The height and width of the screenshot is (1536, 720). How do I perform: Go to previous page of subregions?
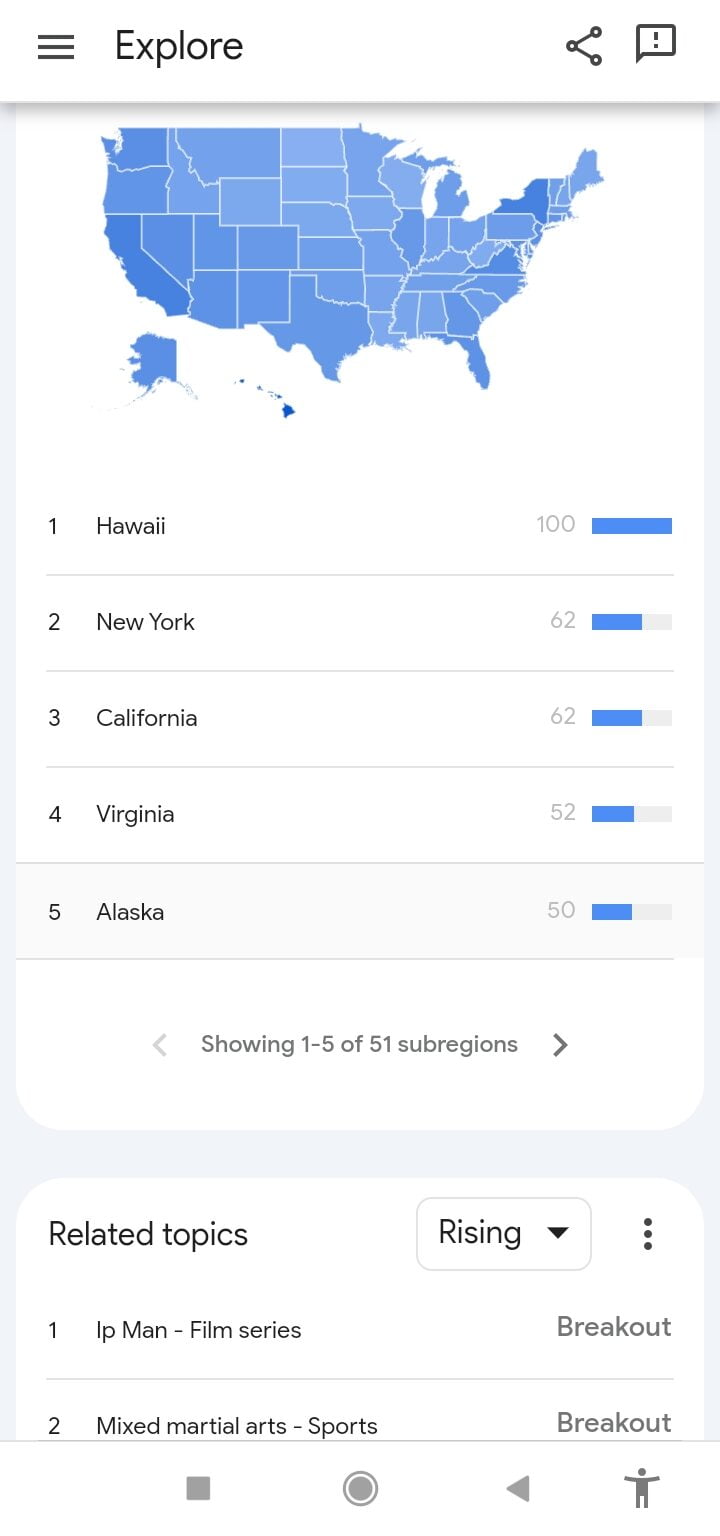click(x=160, y=1045)
